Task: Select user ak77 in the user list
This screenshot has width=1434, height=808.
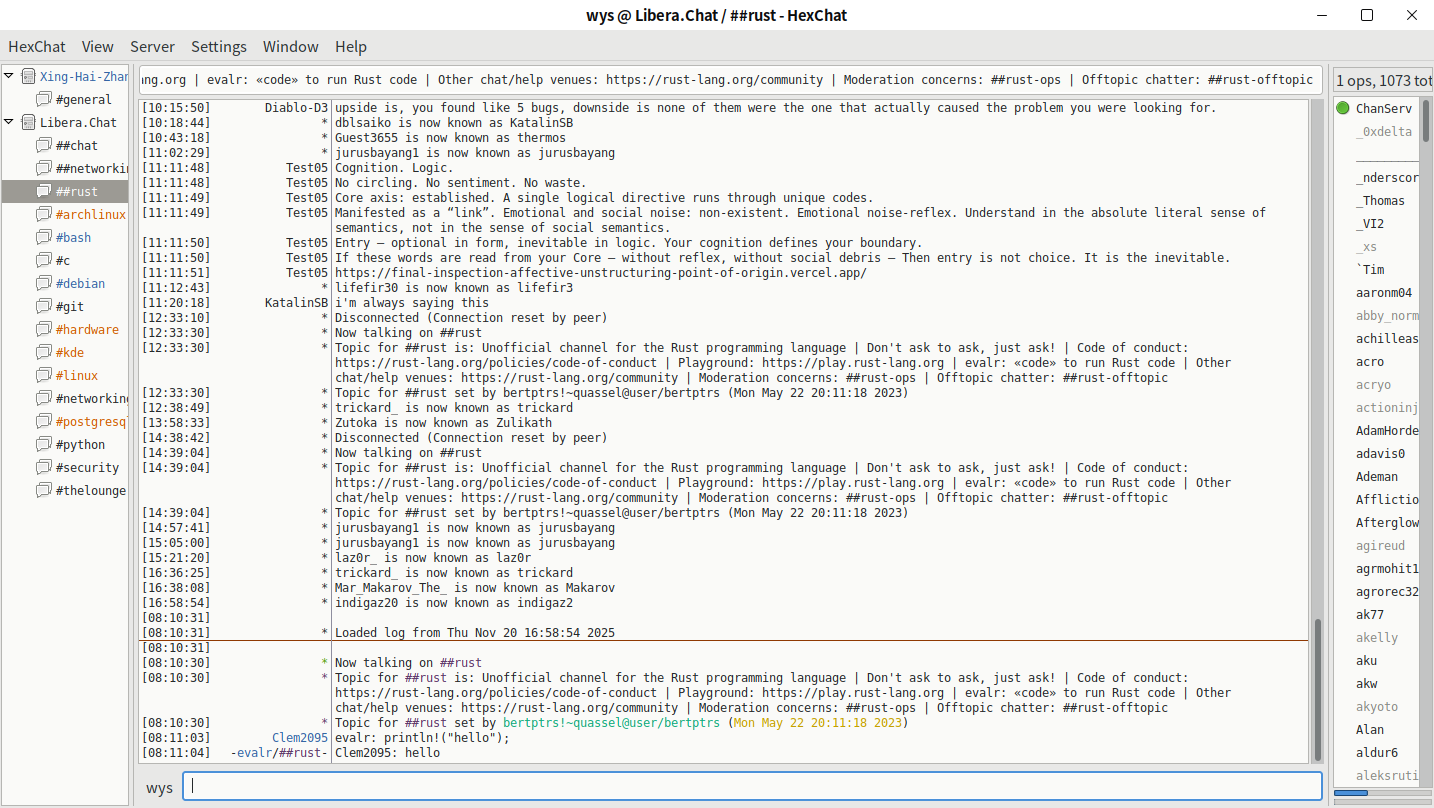Action: (1370, 614)
